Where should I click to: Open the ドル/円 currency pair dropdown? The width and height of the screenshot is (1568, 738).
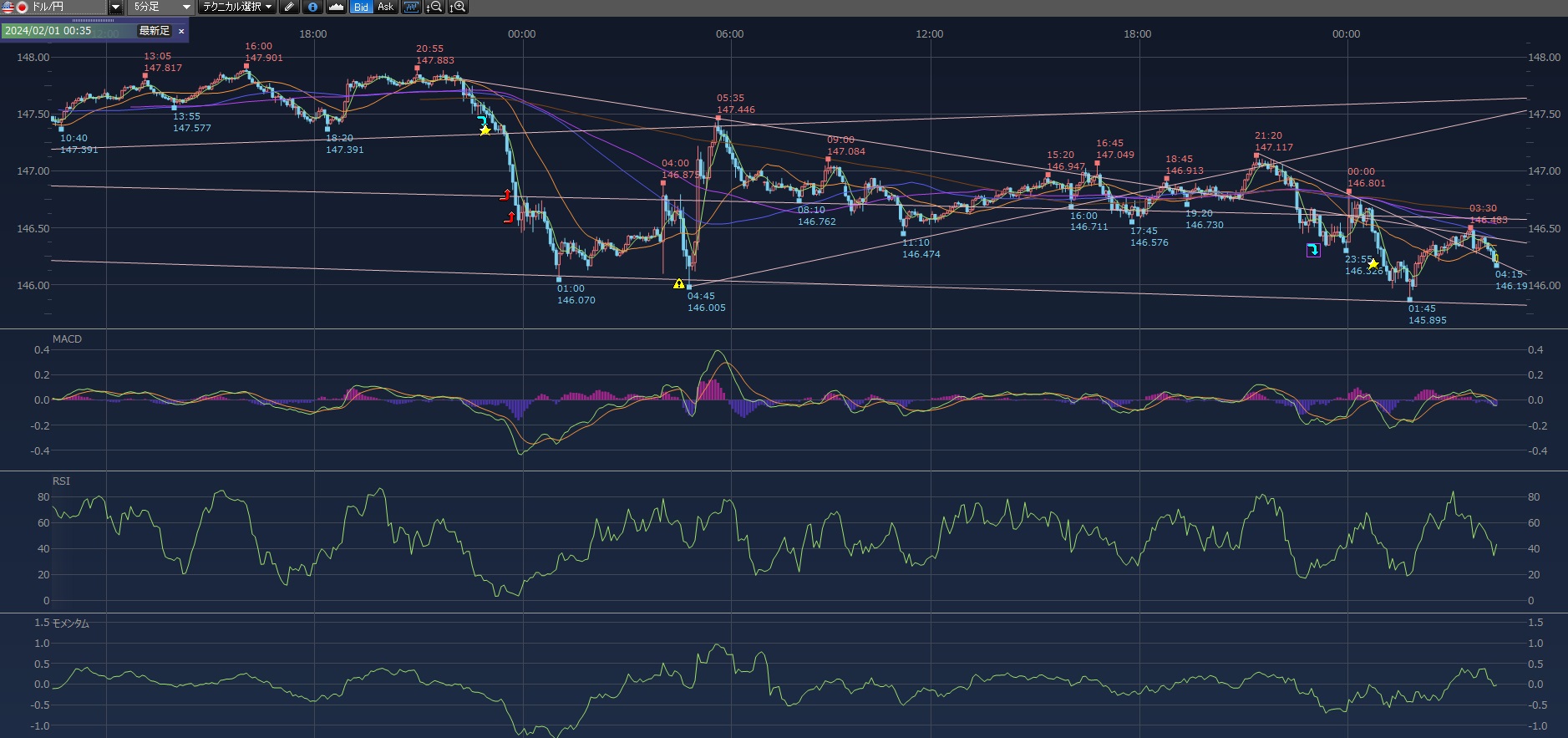click(115, 7)
